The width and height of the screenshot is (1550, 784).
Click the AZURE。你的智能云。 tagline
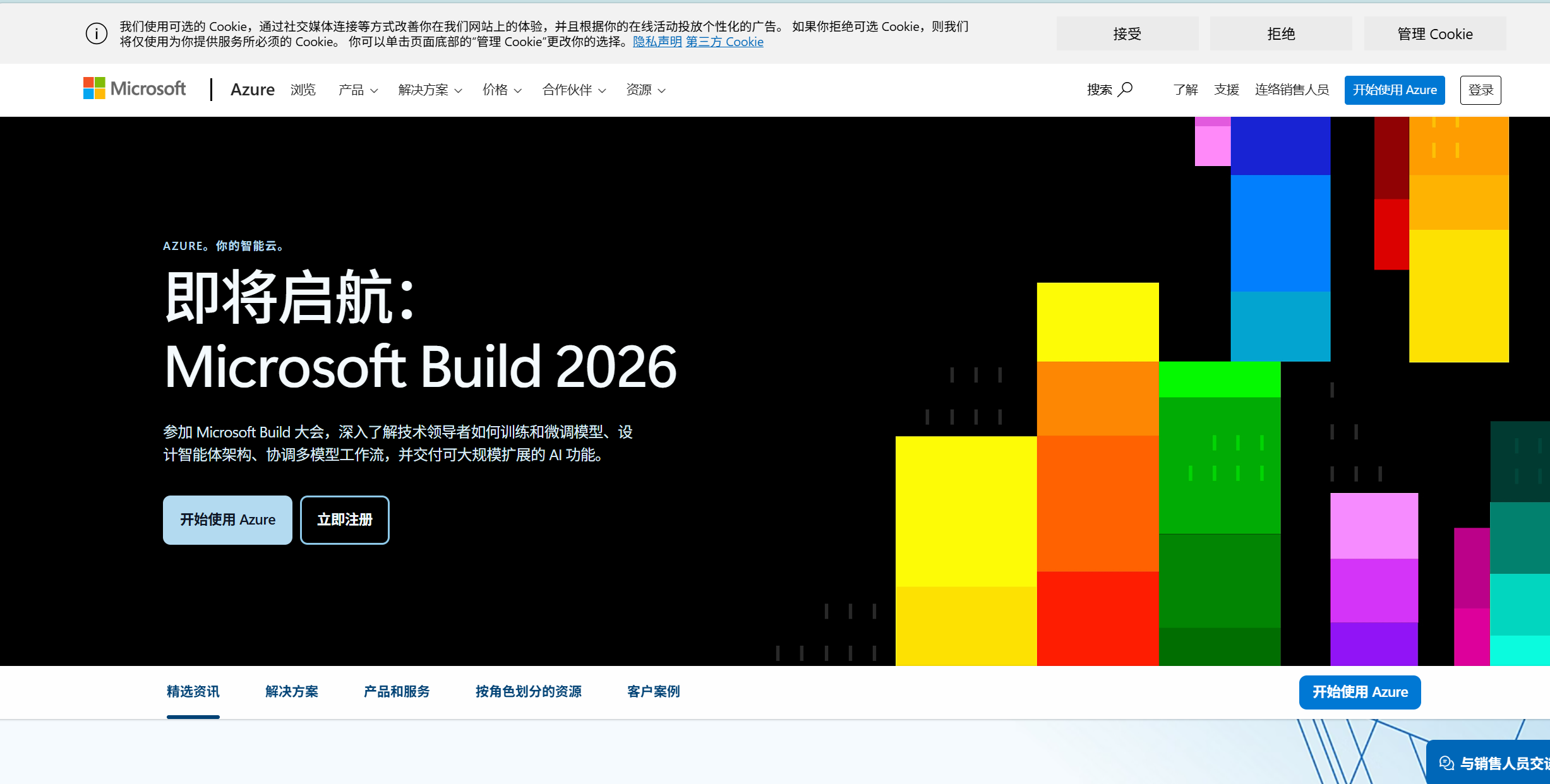pyautogui.click(x=223, y=246)
